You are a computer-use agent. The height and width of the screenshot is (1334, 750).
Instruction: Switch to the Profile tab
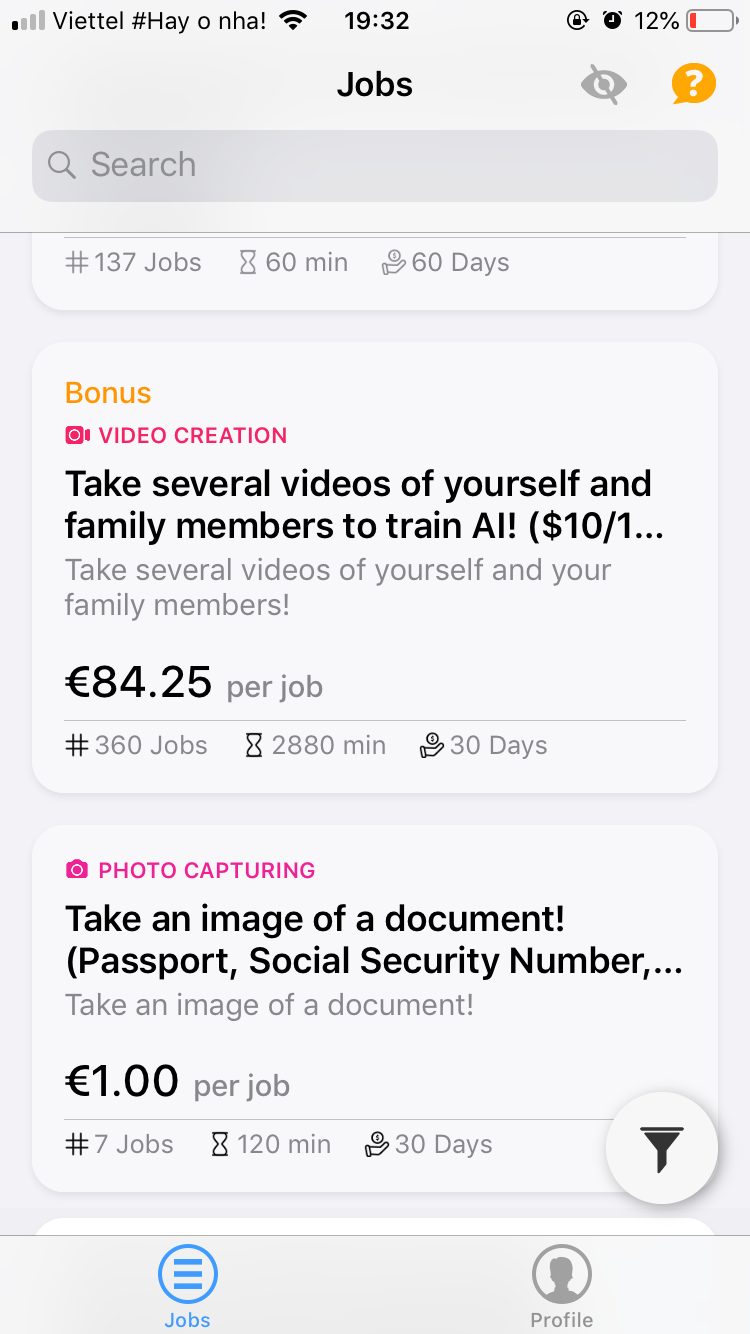pos(562,1286)
